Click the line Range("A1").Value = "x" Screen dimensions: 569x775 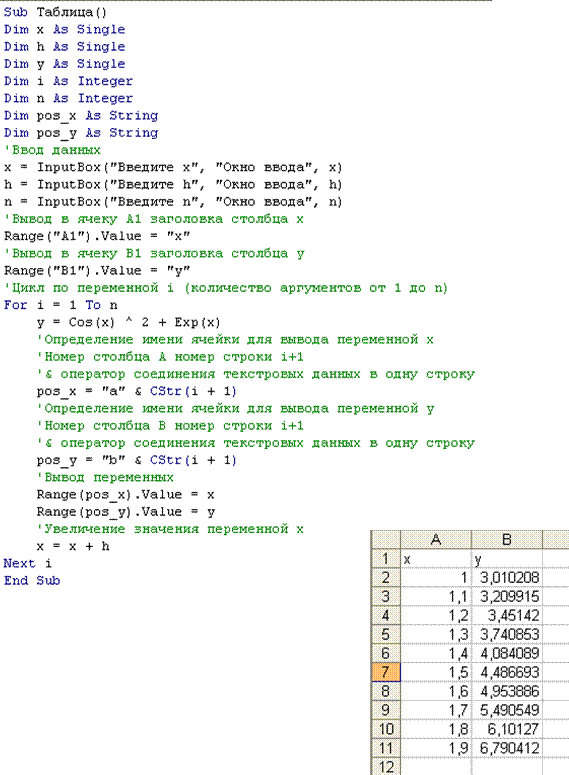[x=97, y=236]
